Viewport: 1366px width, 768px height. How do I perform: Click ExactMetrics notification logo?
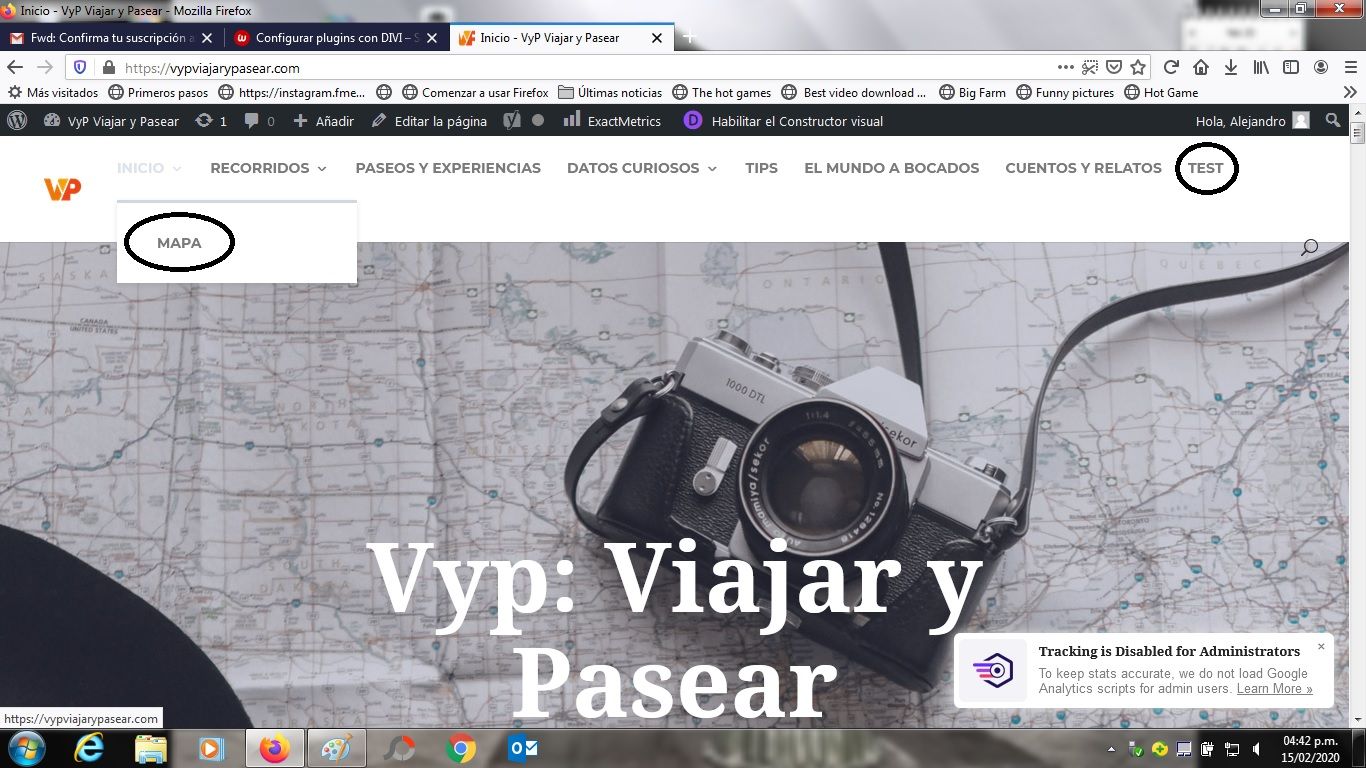click(993, 670)
